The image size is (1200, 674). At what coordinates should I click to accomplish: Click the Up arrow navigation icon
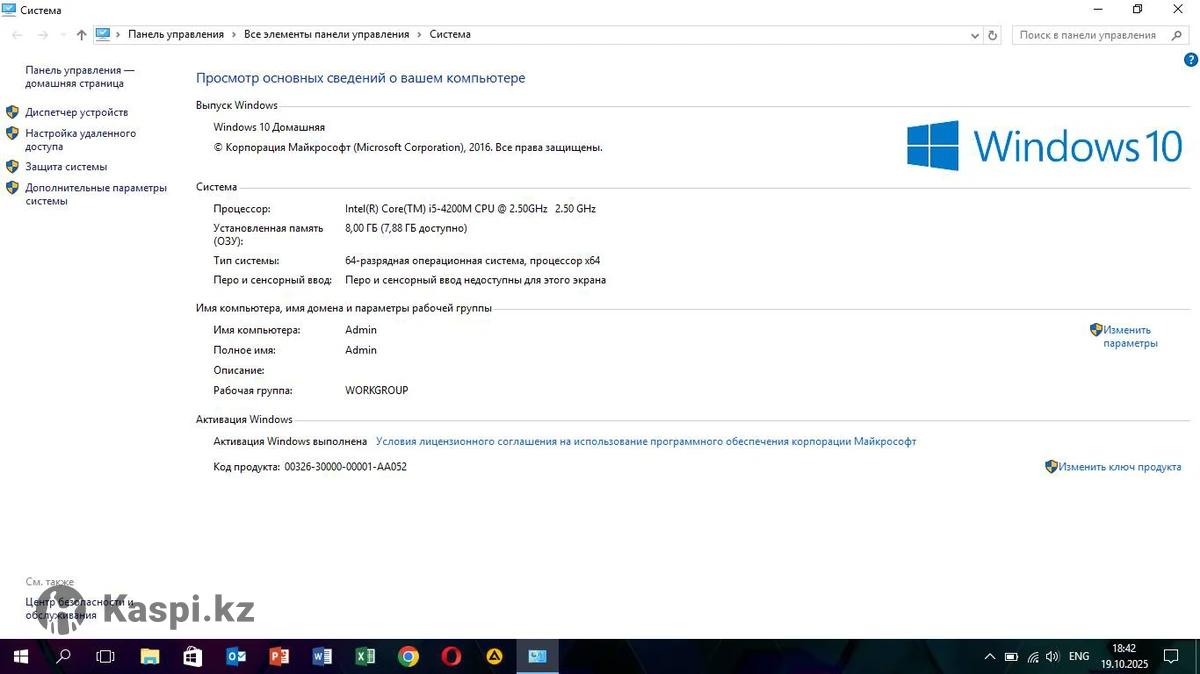tap(81, 35)
